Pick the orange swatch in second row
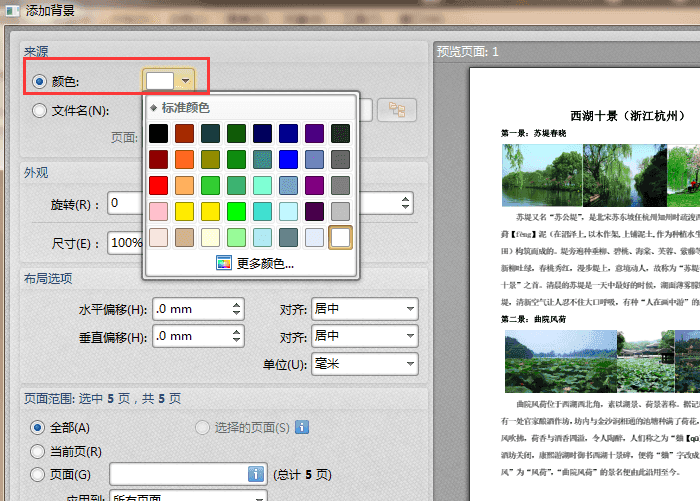The width and height of the screenshot is (700, 501). [184, 159]
